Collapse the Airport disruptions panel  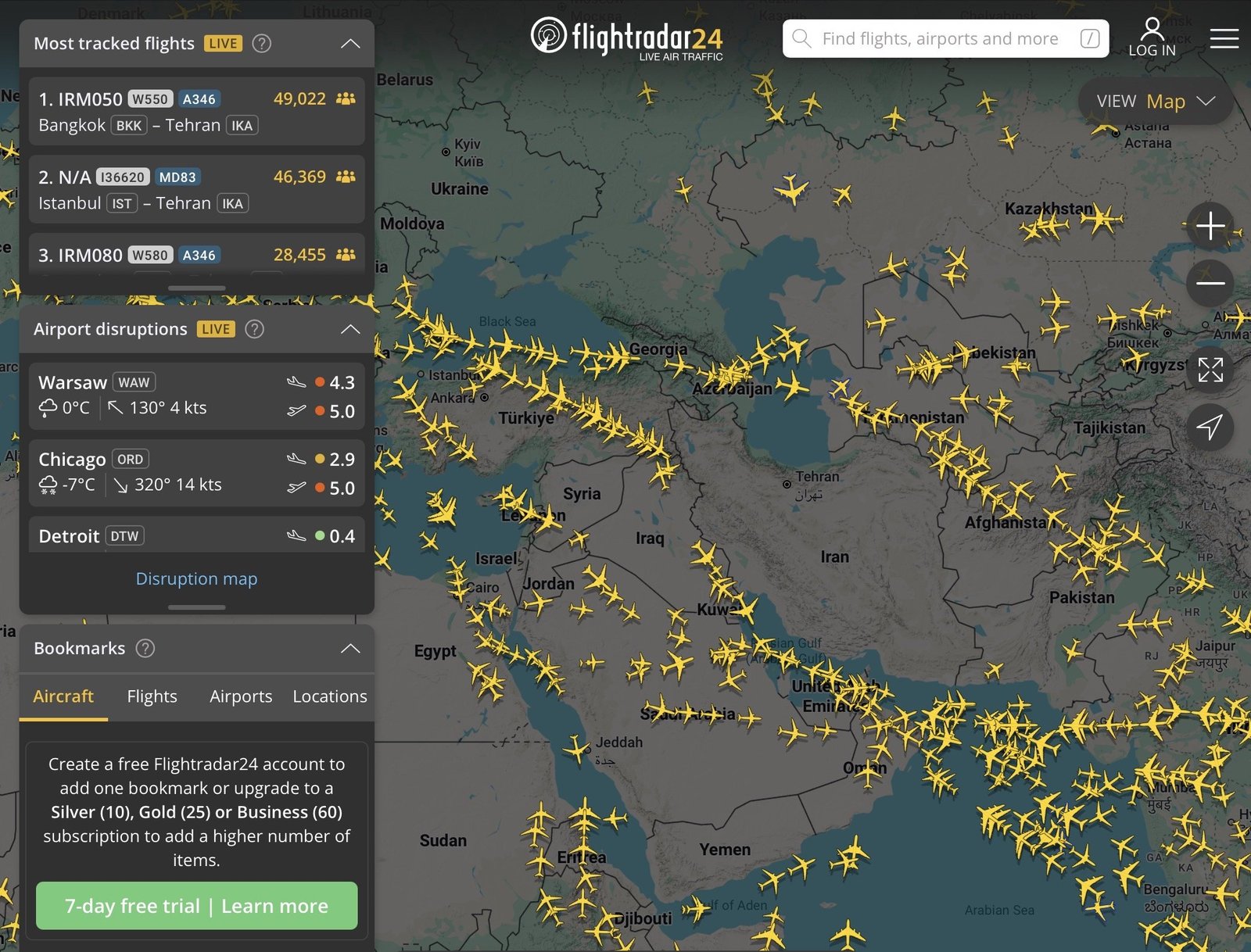coord(350,329)
